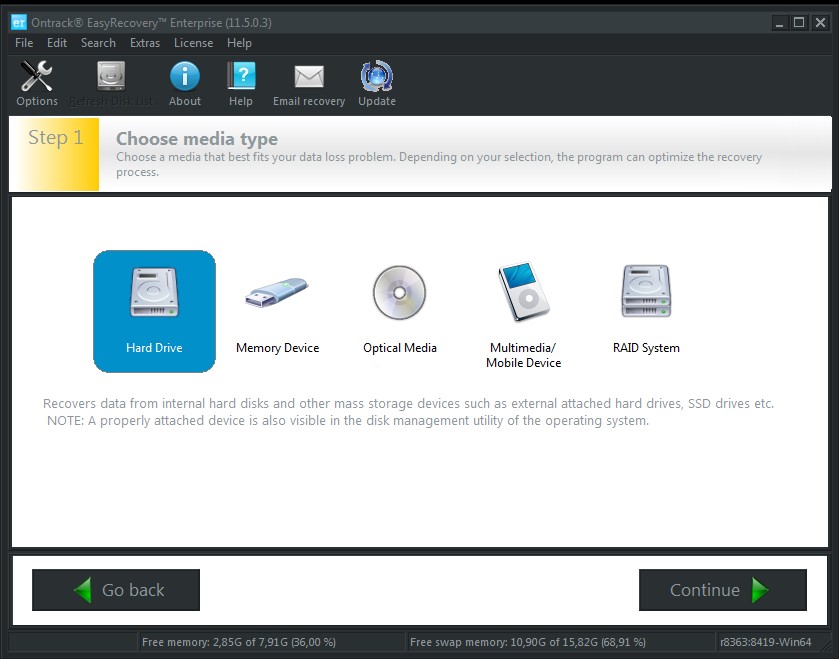The width and height of the screenshot is (839, 659).
Task: Click the Continue button
Action: coord(722,590)
